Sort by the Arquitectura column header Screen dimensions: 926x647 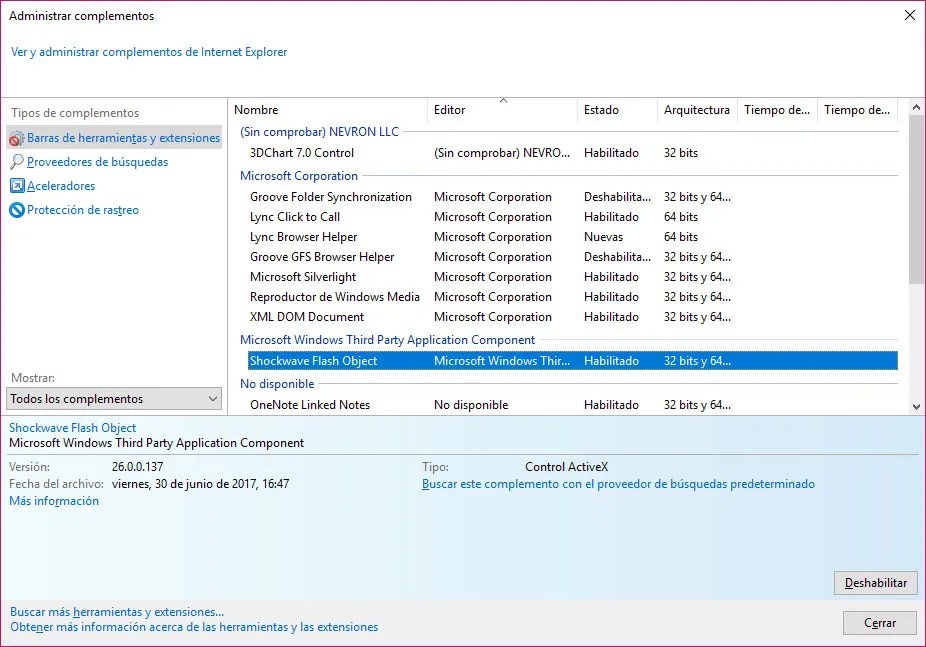click(x=697, y=110)
